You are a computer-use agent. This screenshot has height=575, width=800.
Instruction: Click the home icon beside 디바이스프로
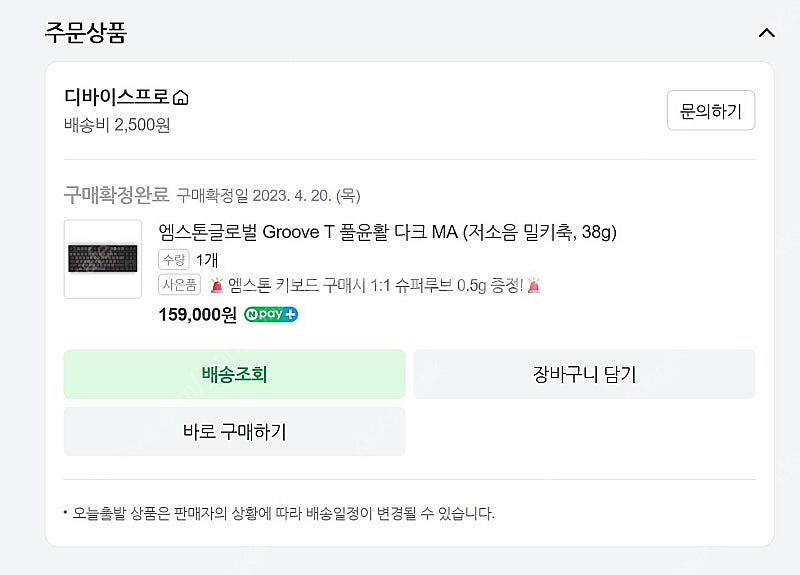[x=181, y=98]
